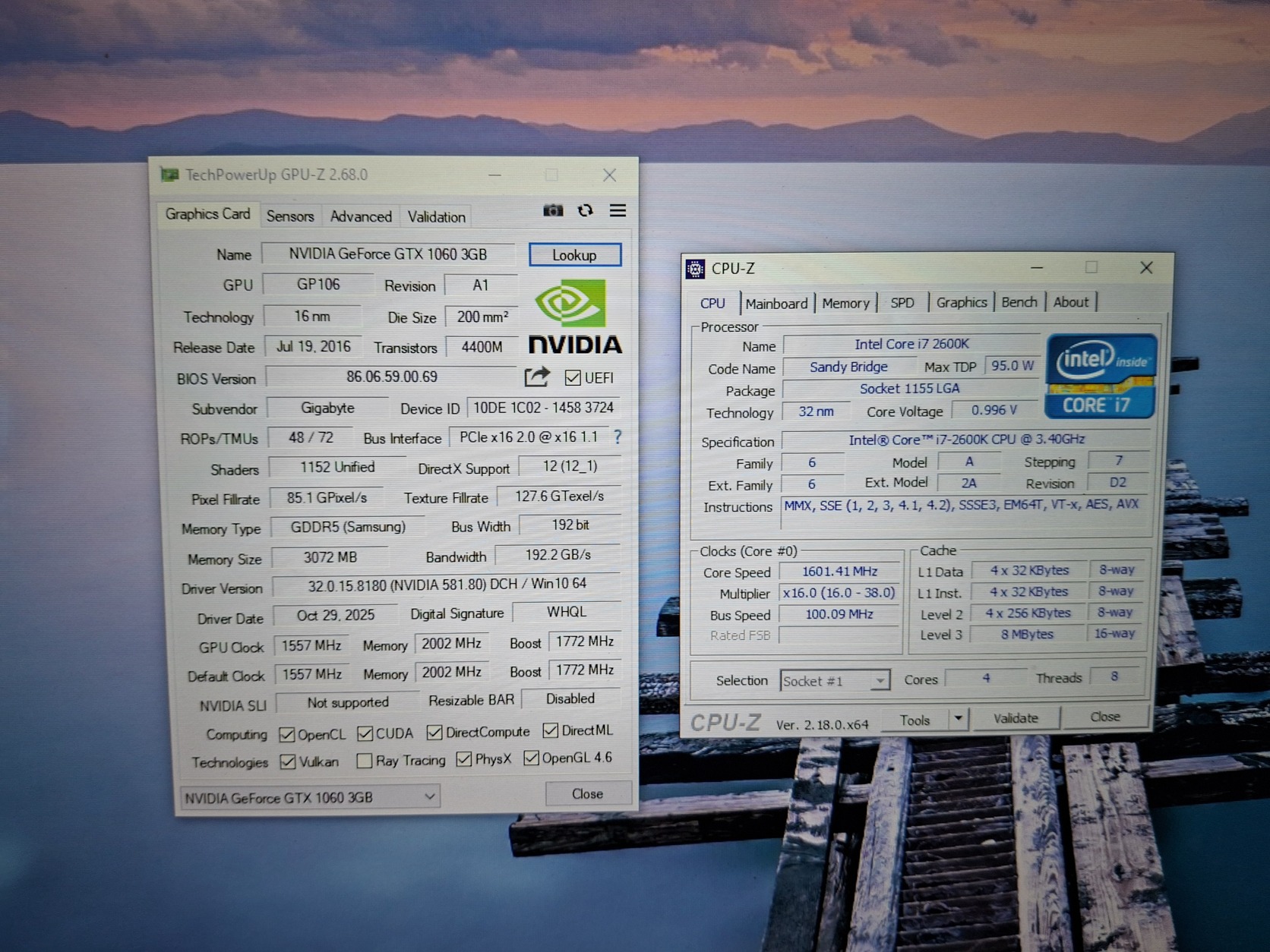Click the Memory Type GDDR5 field
Viewport: 1270px width, 952px height.
[348, 527]
